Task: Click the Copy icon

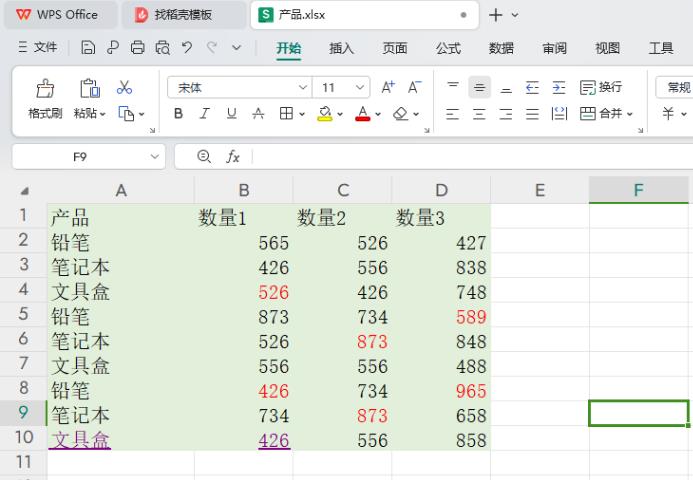Action: pyautogui.click(x=126, y=114)
